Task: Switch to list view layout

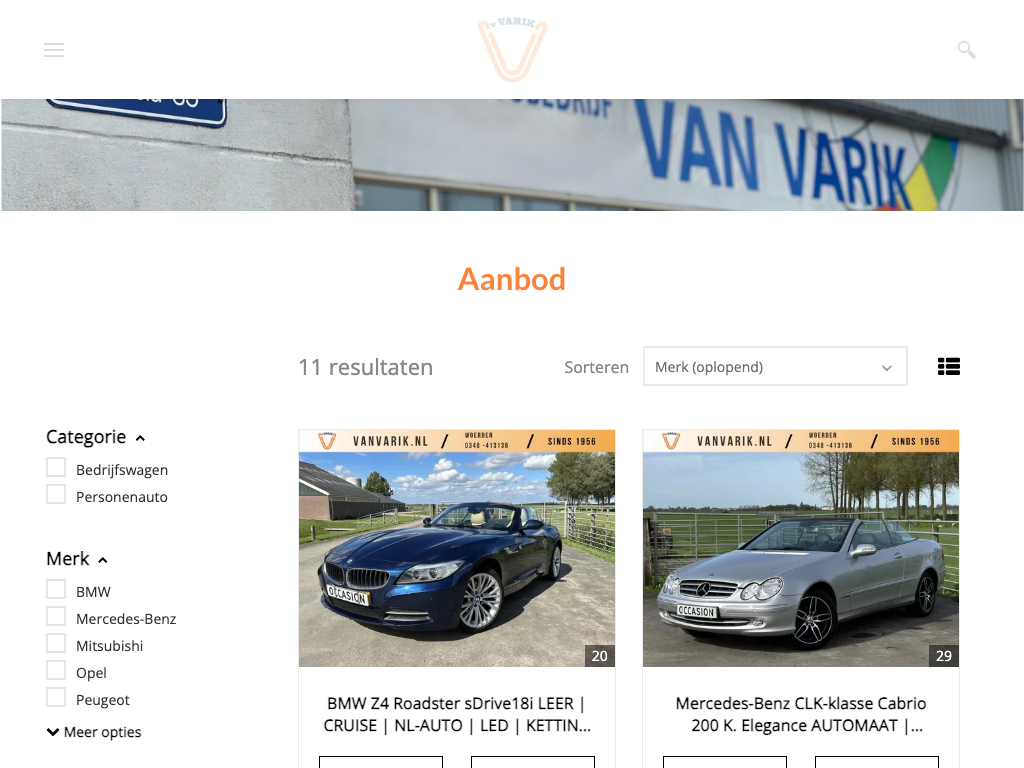Action: (x=948, y=366)
